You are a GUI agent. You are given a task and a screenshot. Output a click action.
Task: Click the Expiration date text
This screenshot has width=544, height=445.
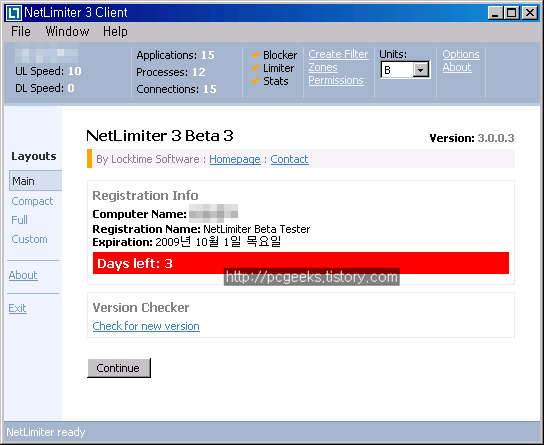click(x=187, y=242)
